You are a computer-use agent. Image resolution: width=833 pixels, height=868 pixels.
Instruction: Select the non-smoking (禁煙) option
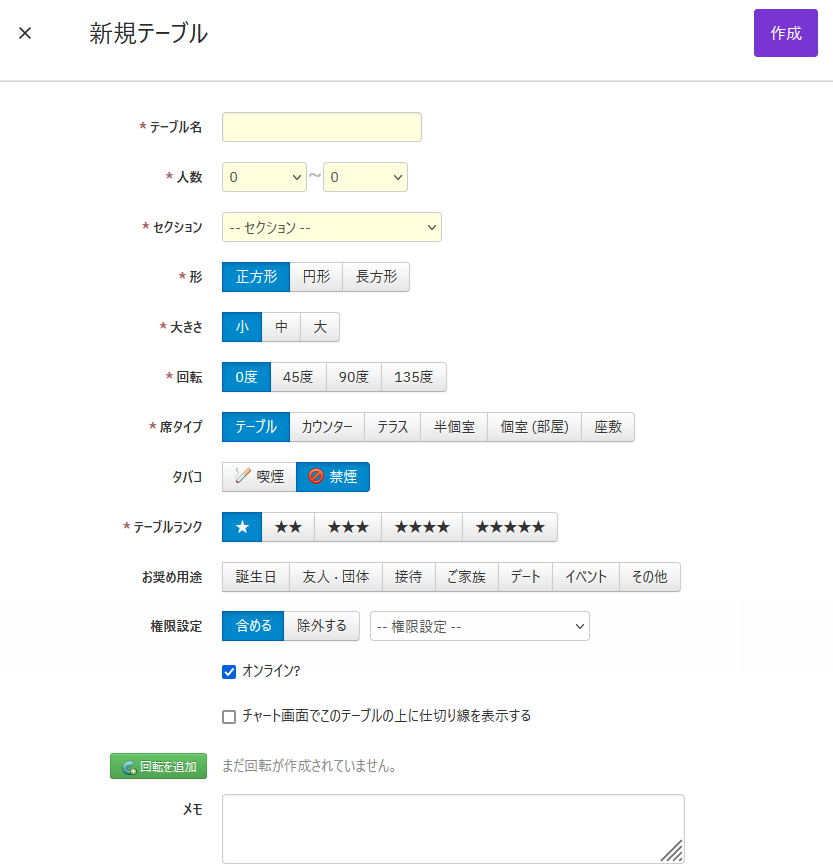click(x=333, y=477)
